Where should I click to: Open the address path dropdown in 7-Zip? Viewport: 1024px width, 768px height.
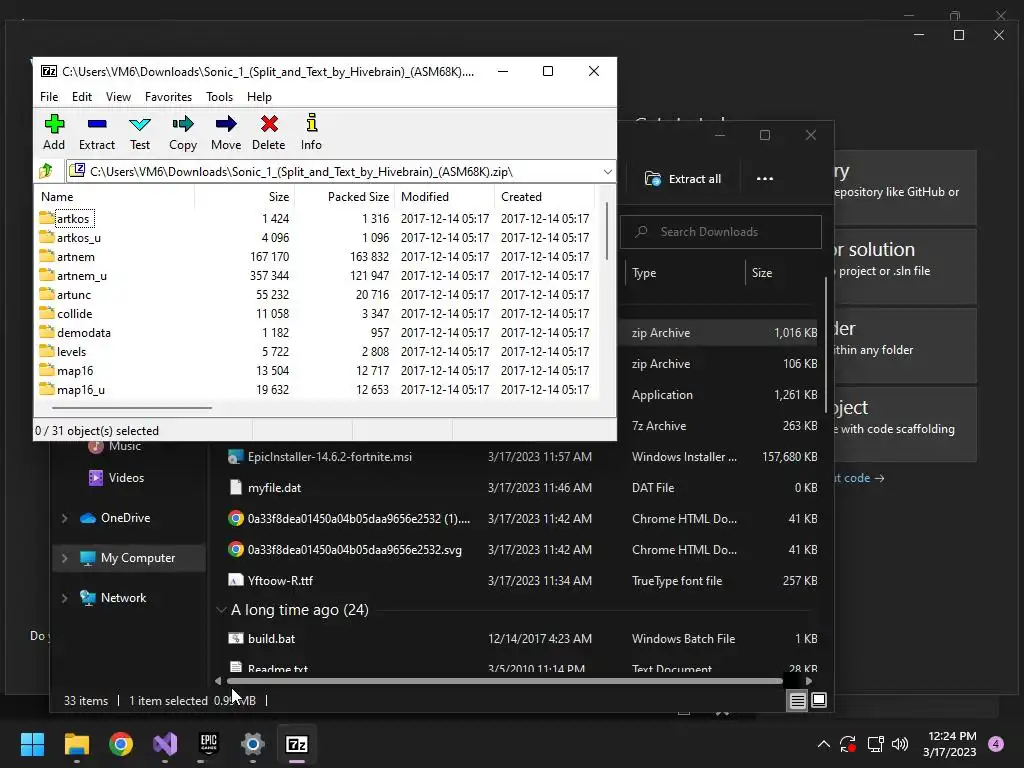(x=607, y=172)
